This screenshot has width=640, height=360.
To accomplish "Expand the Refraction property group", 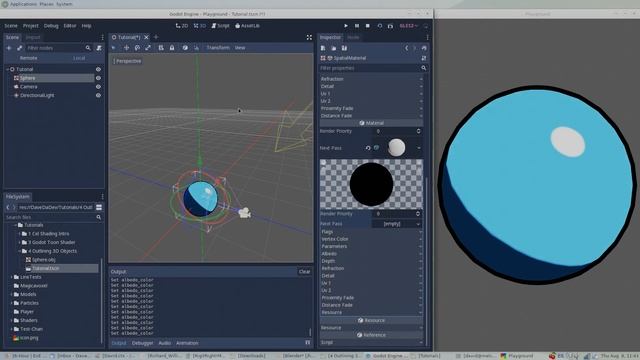I will [x=371, y=79].
